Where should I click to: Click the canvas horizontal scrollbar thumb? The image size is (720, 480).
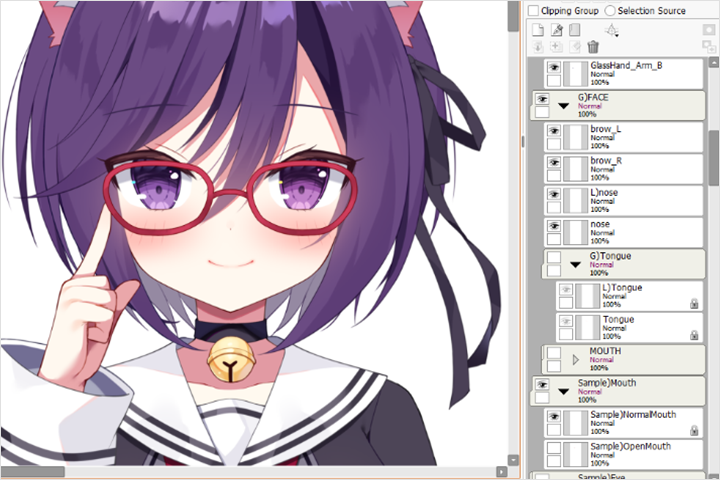(33, 472)
